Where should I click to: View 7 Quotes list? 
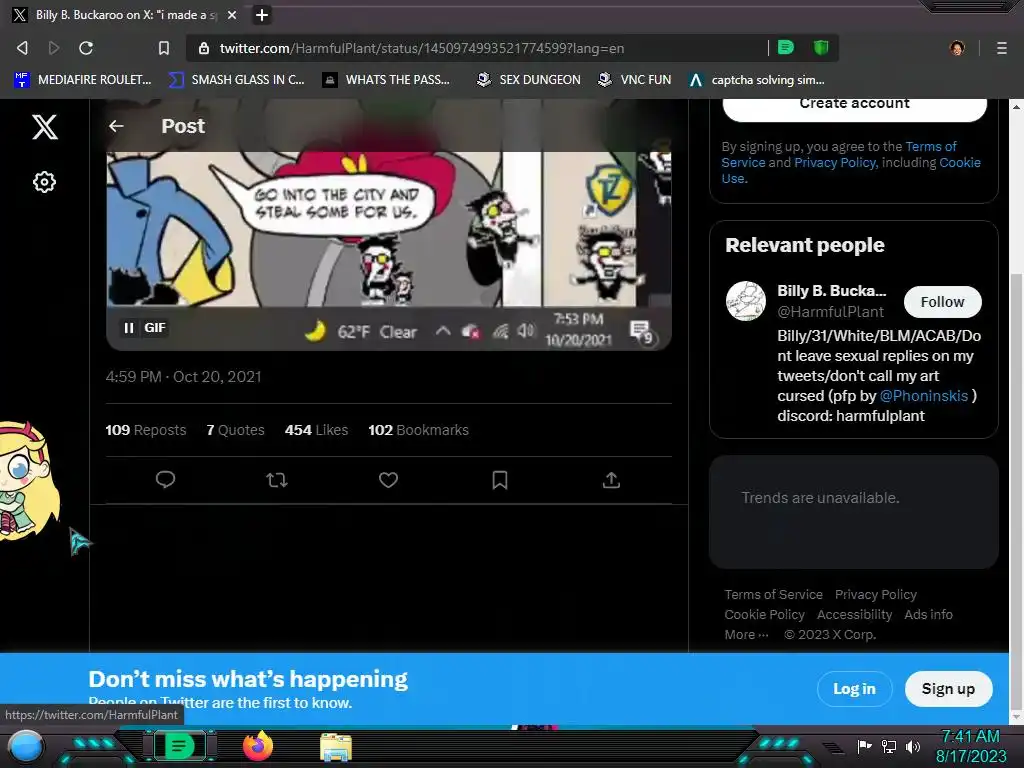tap(235, 430)
